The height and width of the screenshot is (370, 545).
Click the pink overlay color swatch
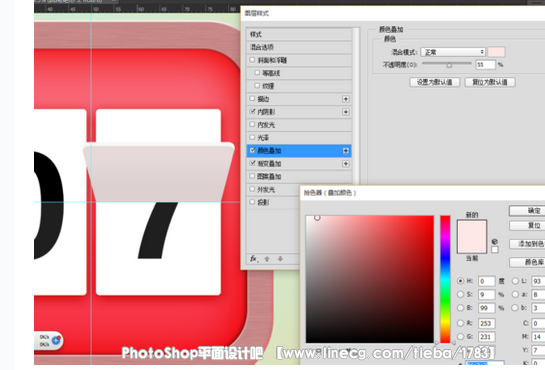point(496,52)
